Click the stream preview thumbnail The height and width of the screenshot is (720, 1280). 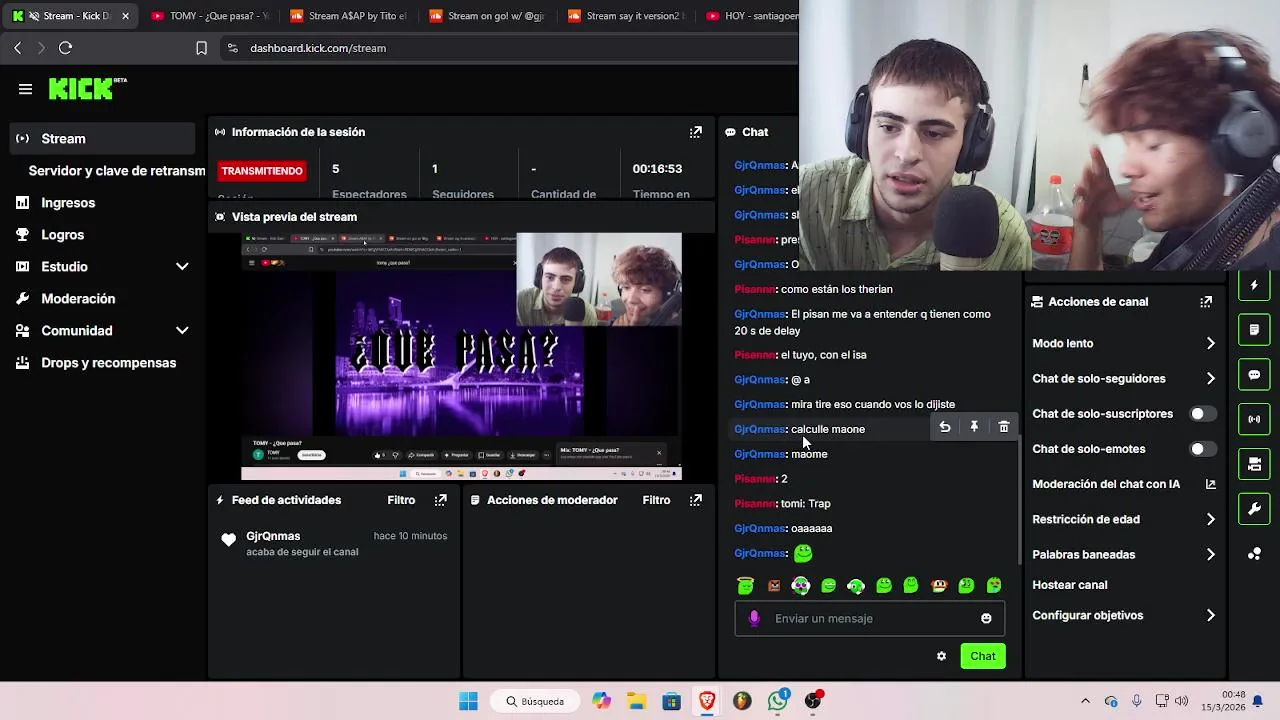[461, 357]
